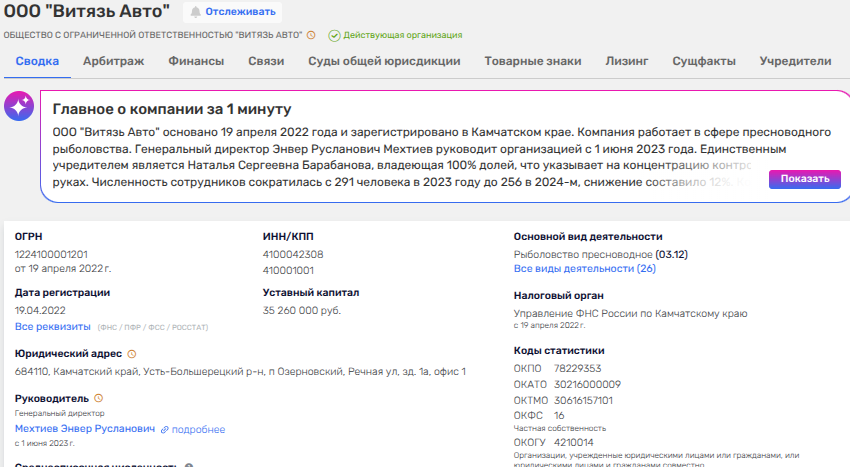Open the history icon next to Руководитель
The height and width of the screenshot is (467, 850).
[x=98, y=398]
